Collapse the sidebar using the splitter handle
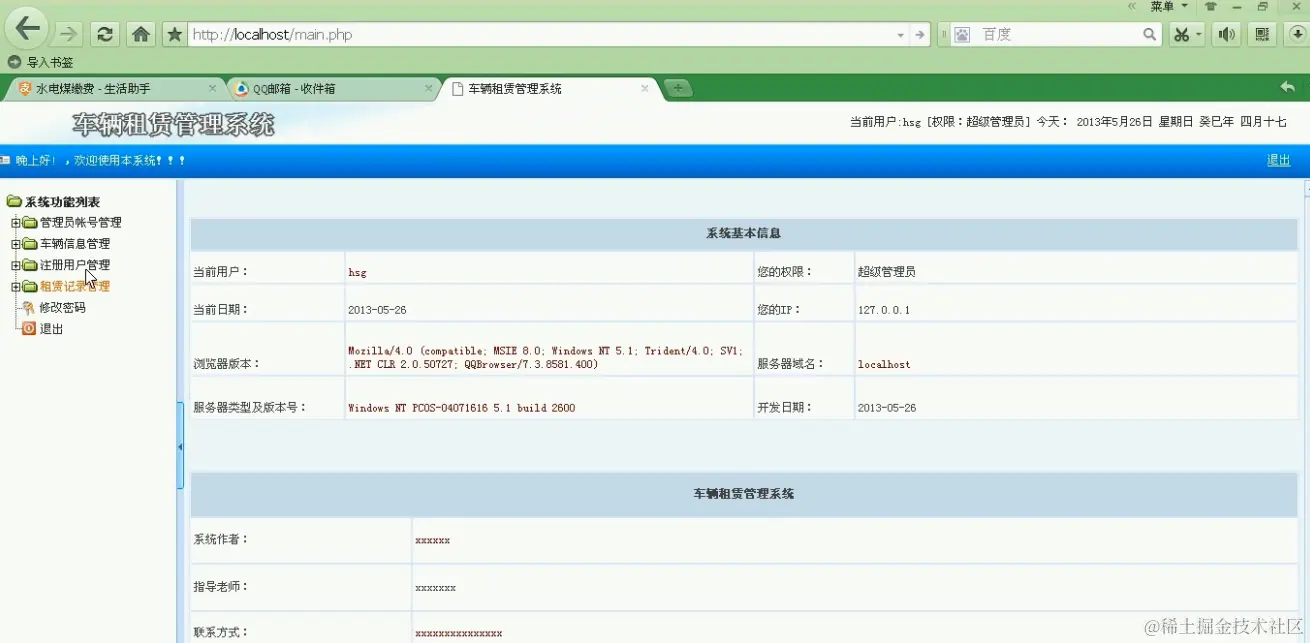 180,446
